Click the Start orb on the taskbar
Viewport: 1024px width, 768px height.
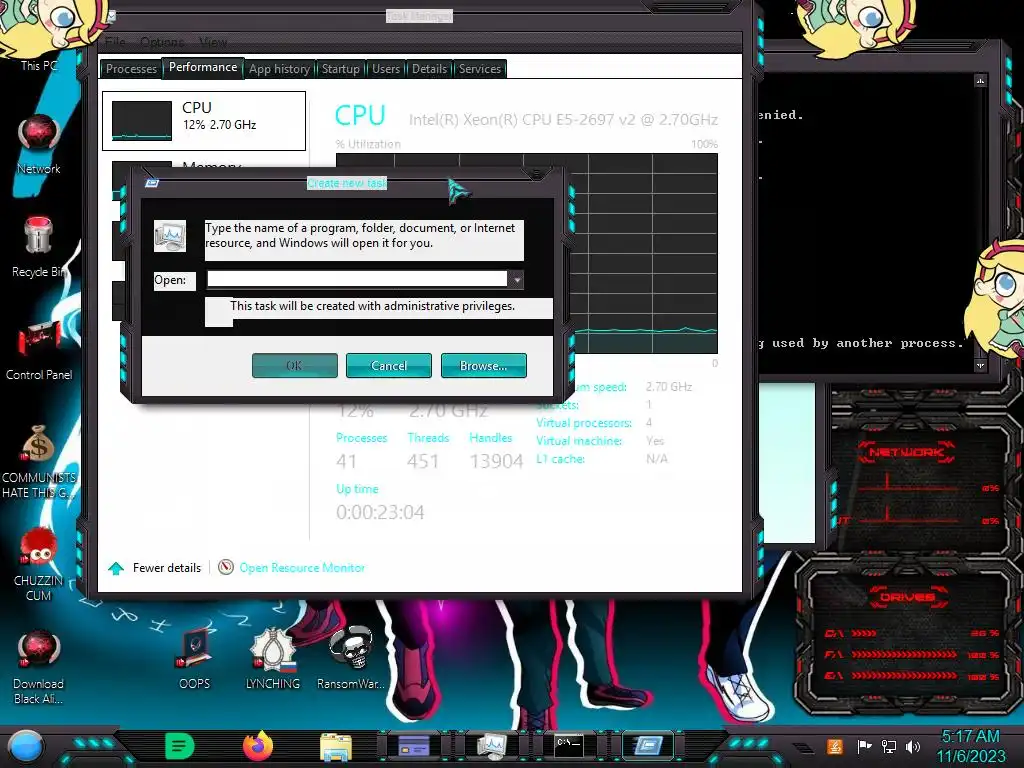click(x=26, y=746)
